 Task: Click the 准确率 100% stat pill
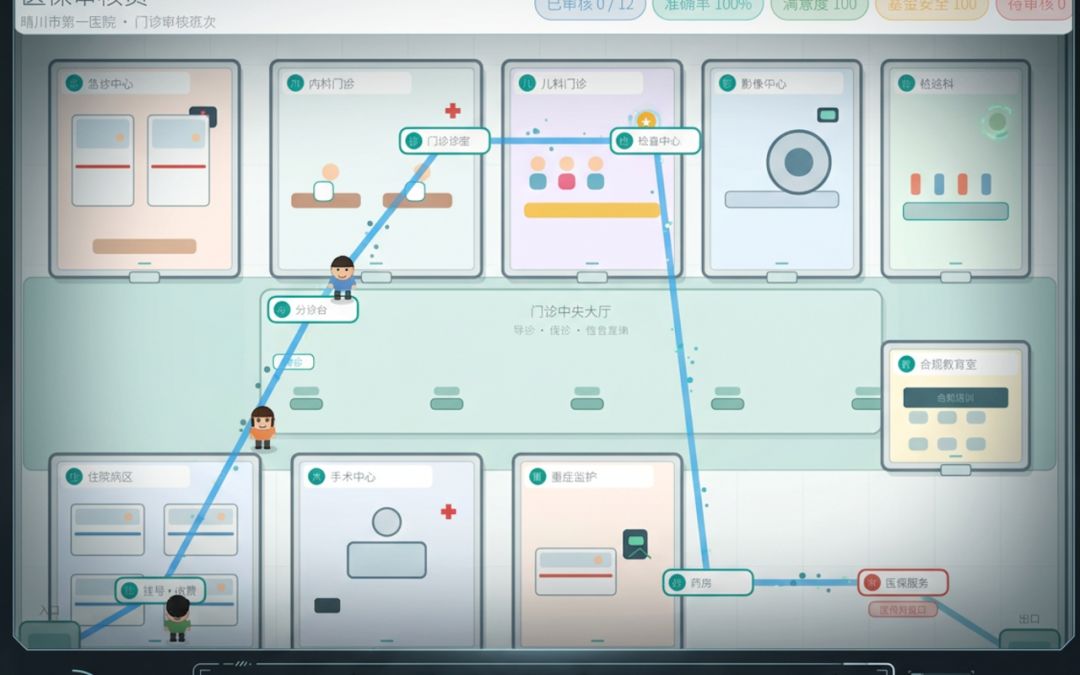tap(708, 7)
